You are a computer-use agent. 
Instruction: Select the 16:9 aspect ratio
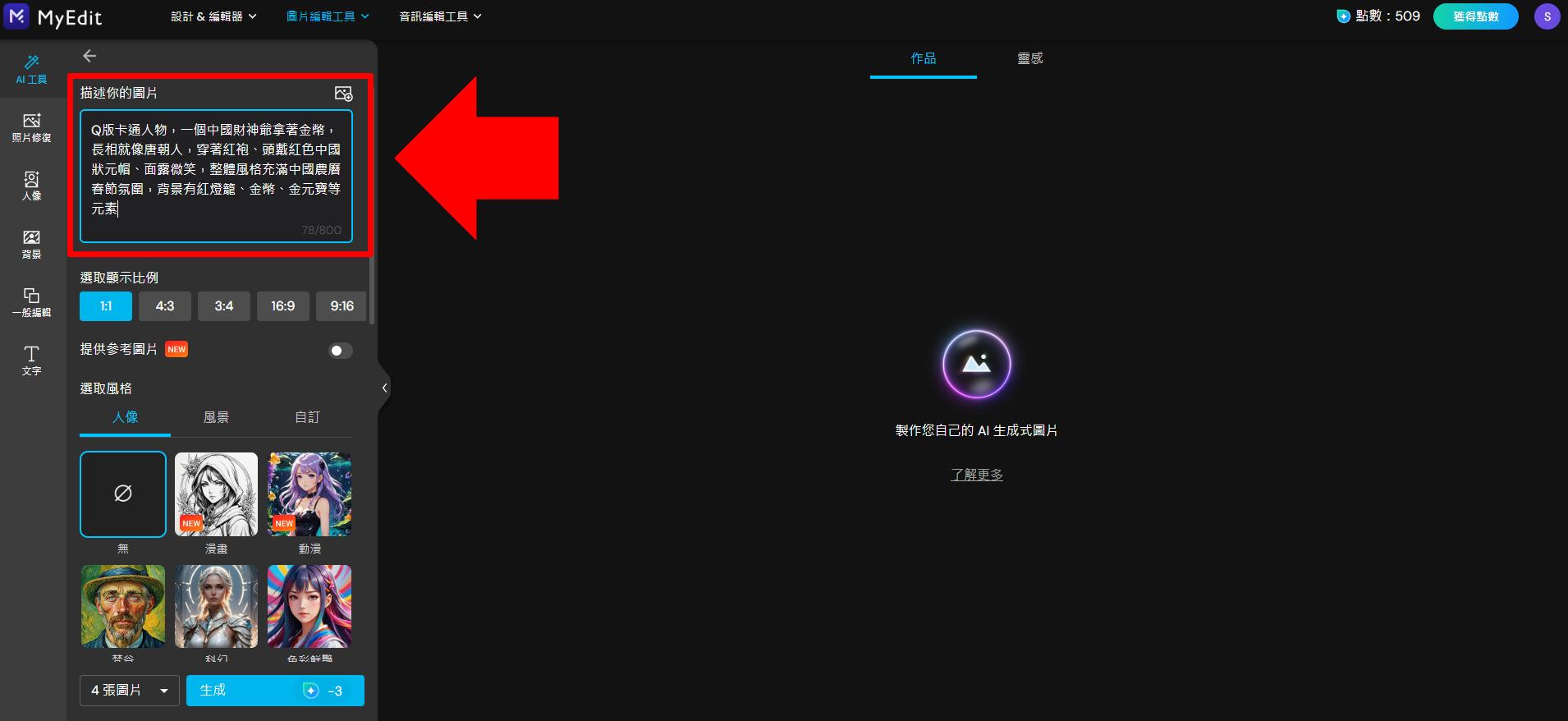point(283,306)
